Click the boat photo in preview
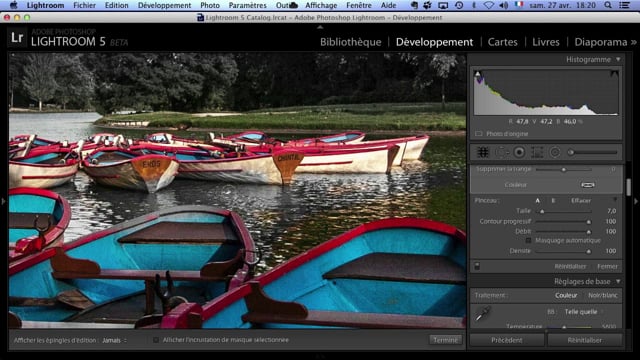 (x=237, y=190)
